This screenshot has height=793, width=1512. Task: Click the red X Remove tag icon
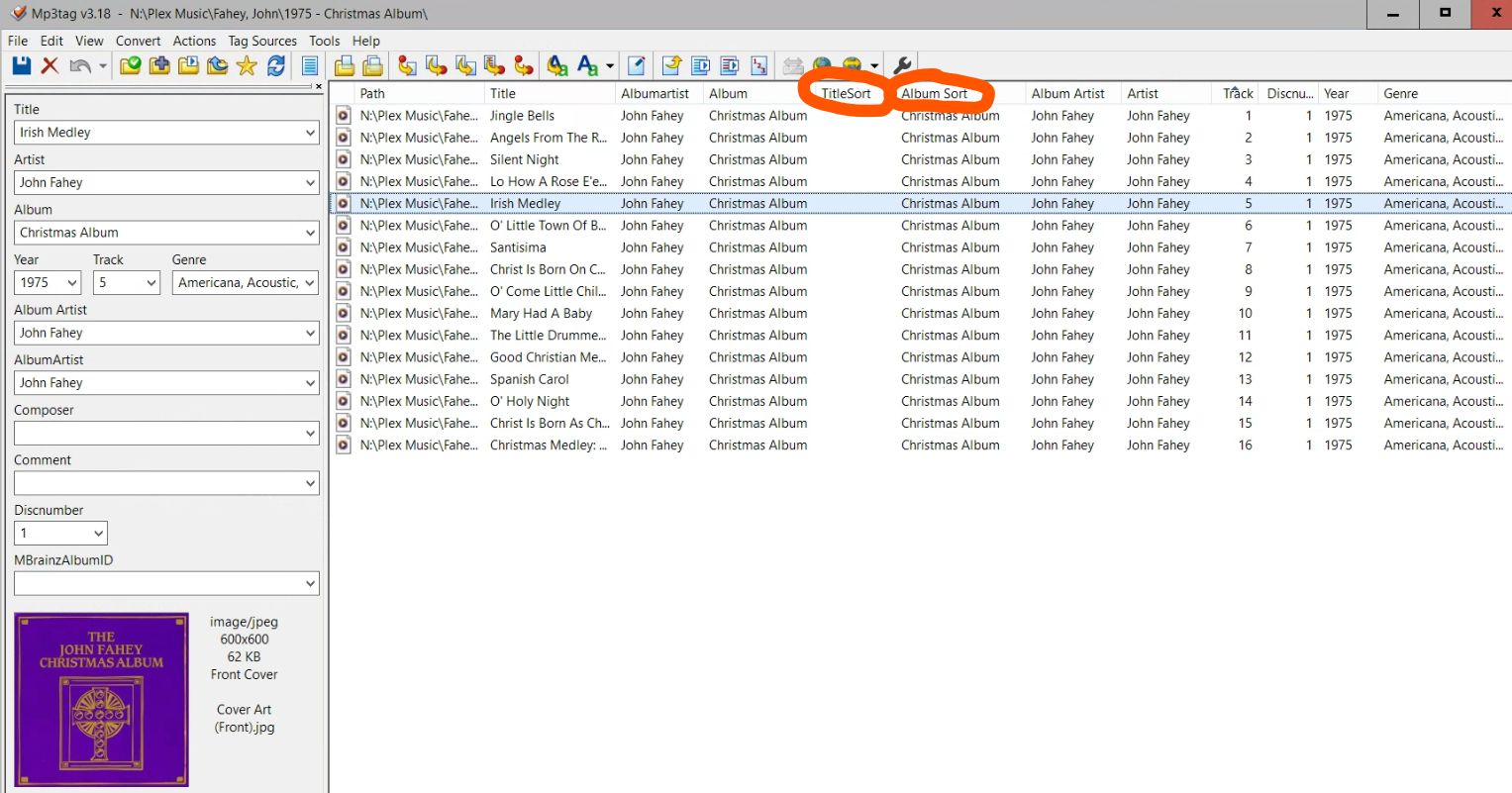[50, 65]
